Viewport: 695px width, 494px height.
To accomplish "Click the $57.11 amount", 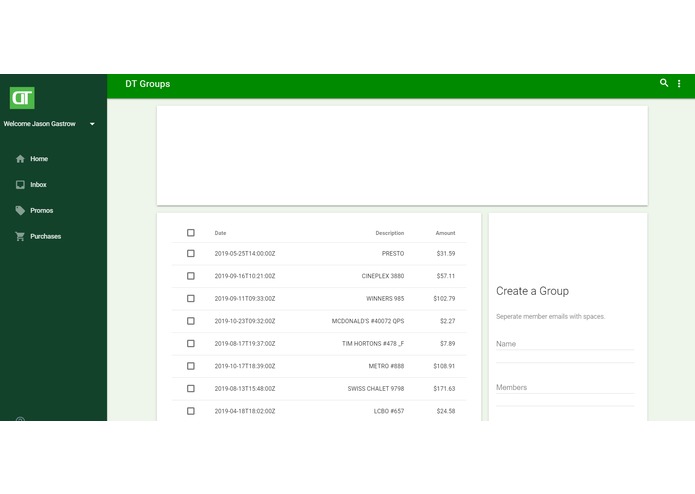I will click(x=445, y=276).
